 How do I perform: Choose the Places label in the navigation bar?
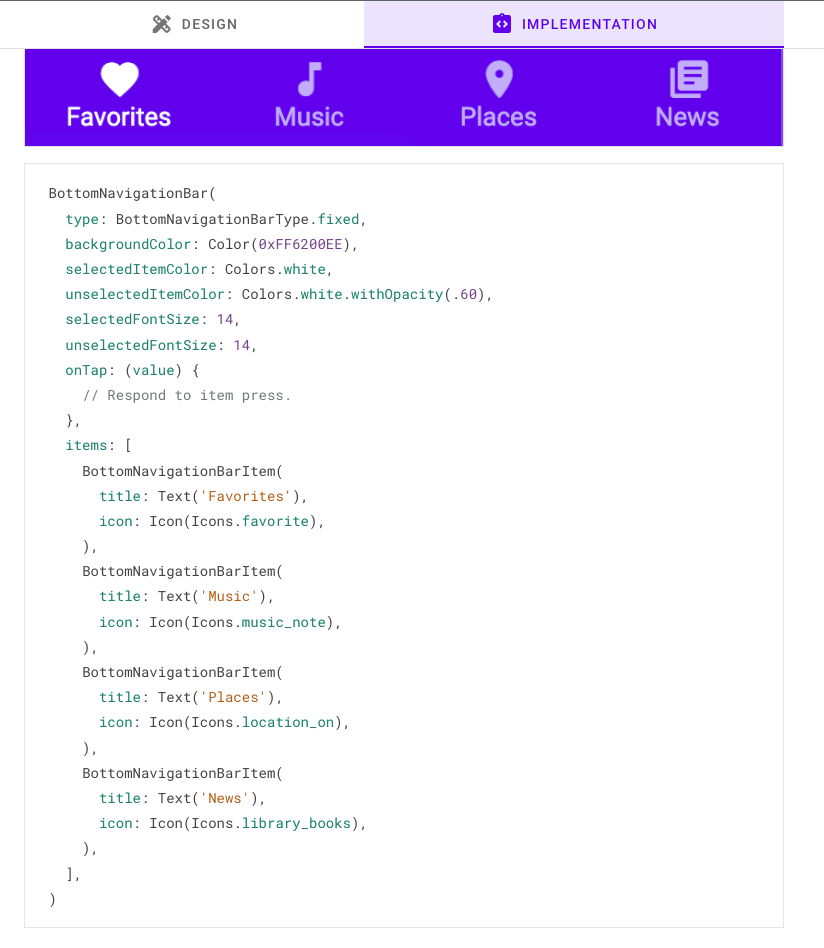(x=498, y=117)
